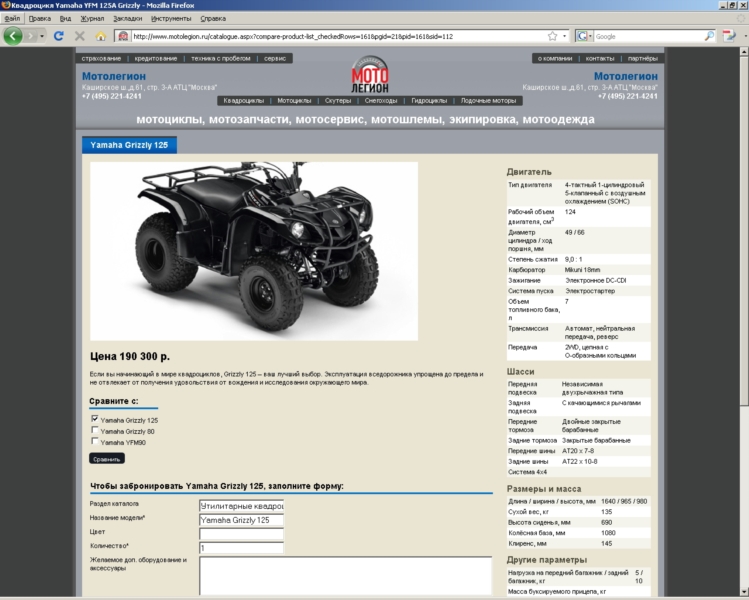Open the о компании link
Viewport: 749px width, 600px height.
click(x=555, y=58)
